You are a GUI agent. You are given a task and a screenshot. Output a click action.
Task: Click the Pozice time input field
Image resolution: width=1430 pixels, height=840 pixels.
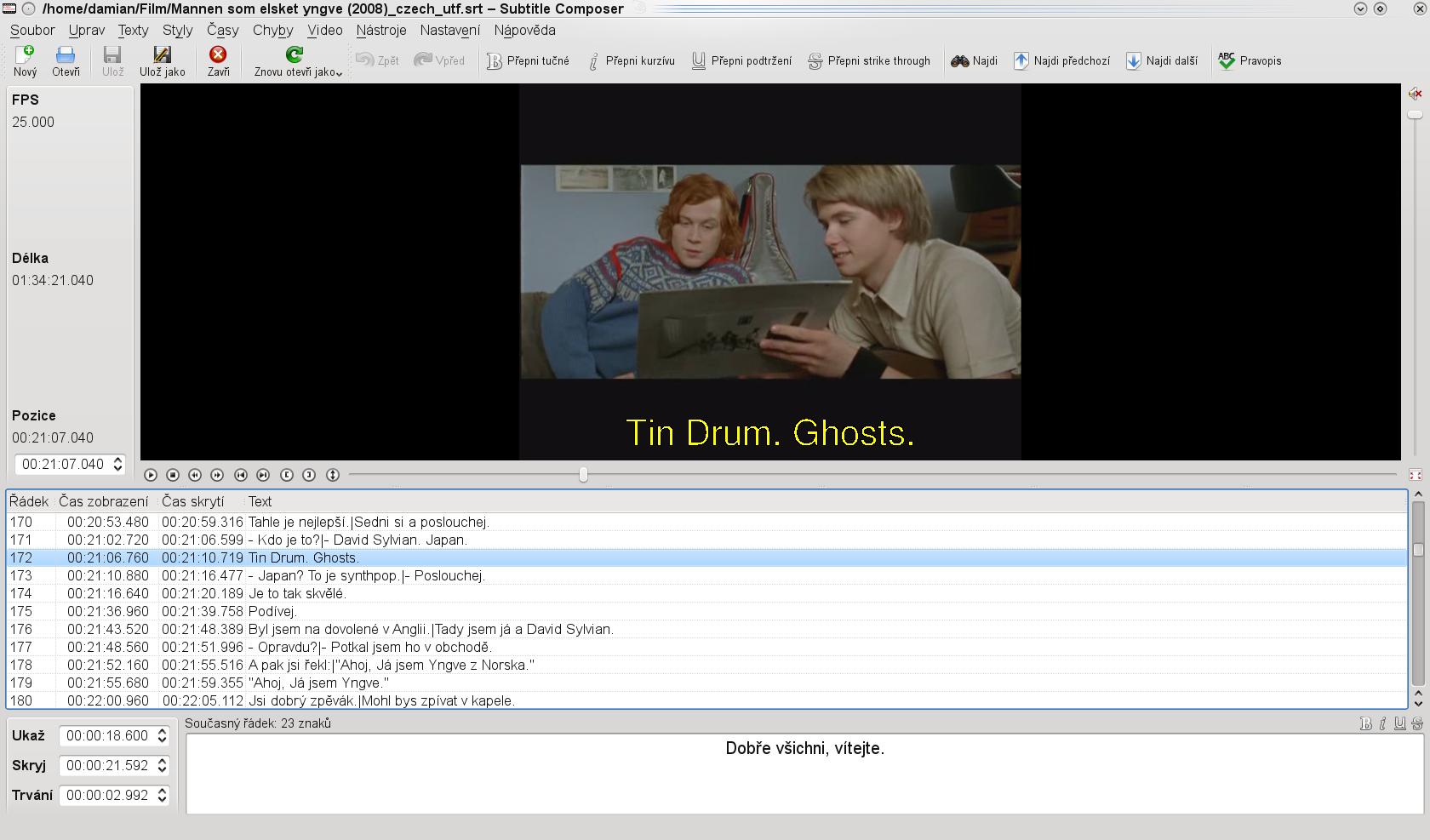coord(64,464)
